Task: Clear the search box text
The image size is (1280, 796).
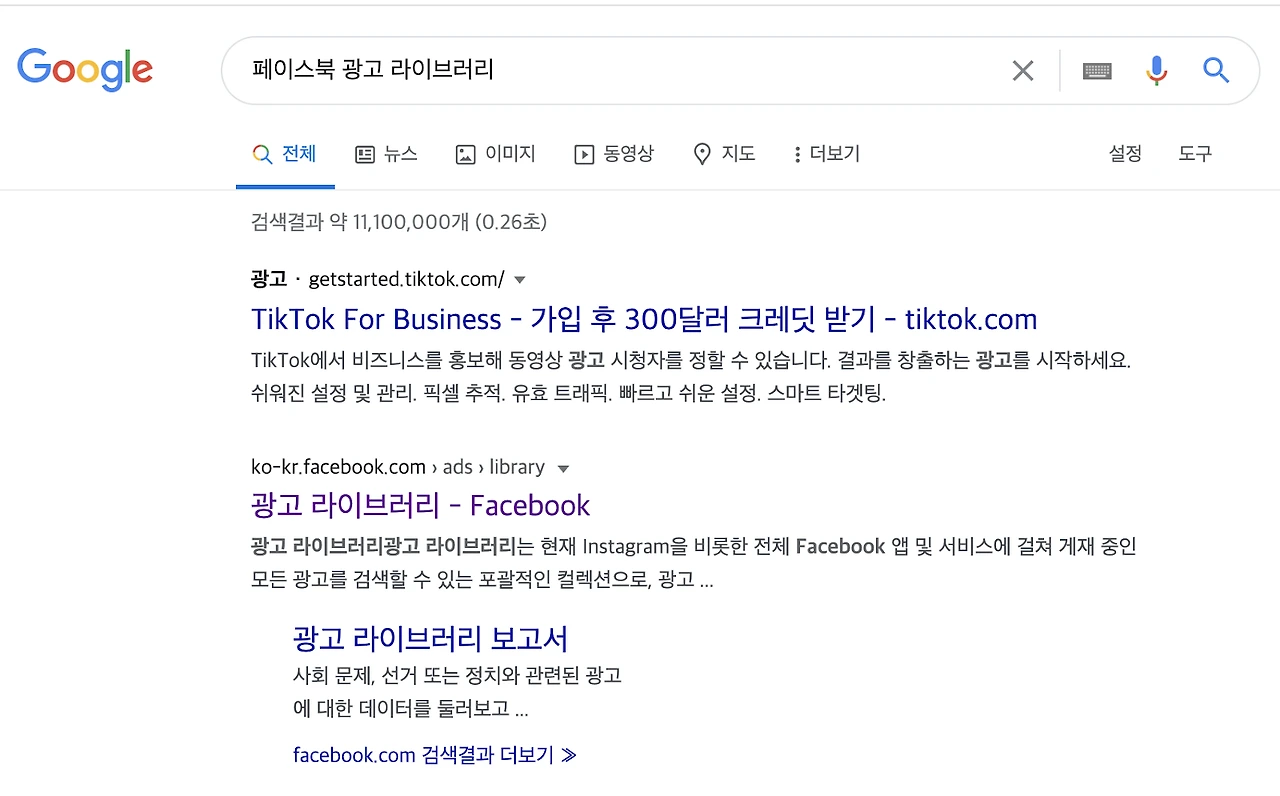Action: coord(1022,70)
